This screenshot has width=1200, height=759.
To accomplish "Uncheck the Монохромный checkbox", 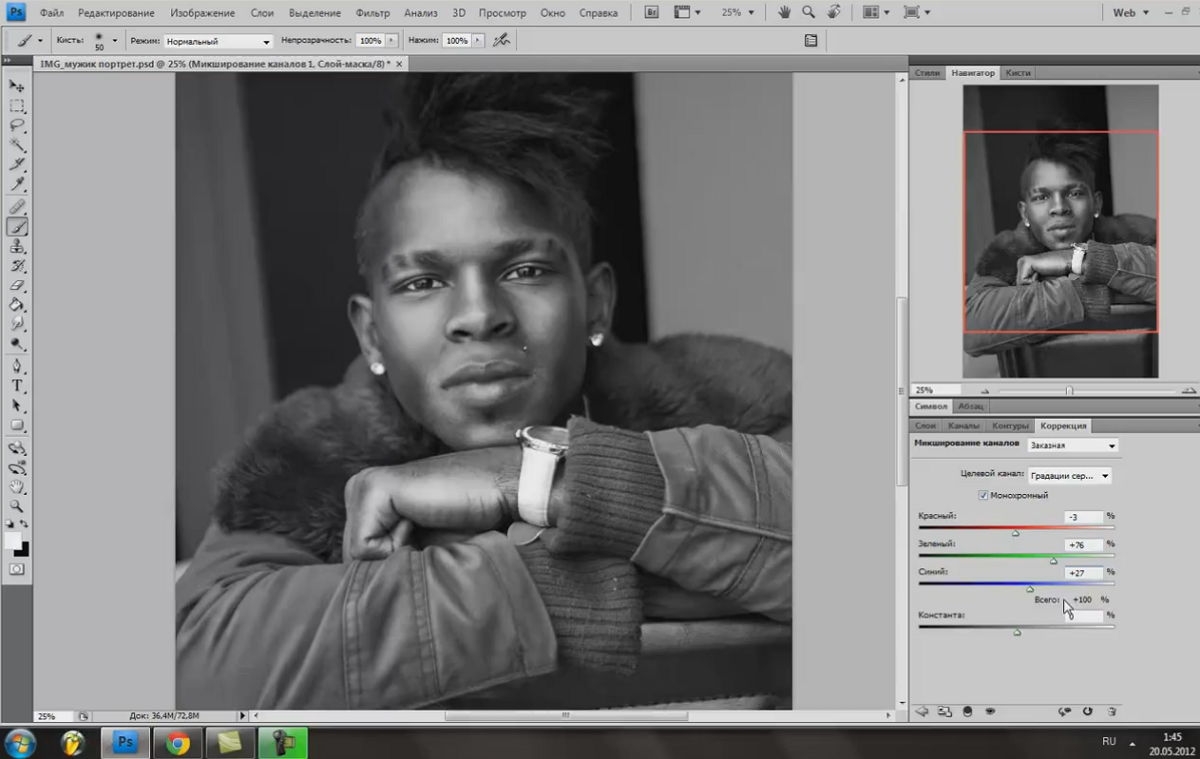I will pyautogui.click(x=983, y=495).
